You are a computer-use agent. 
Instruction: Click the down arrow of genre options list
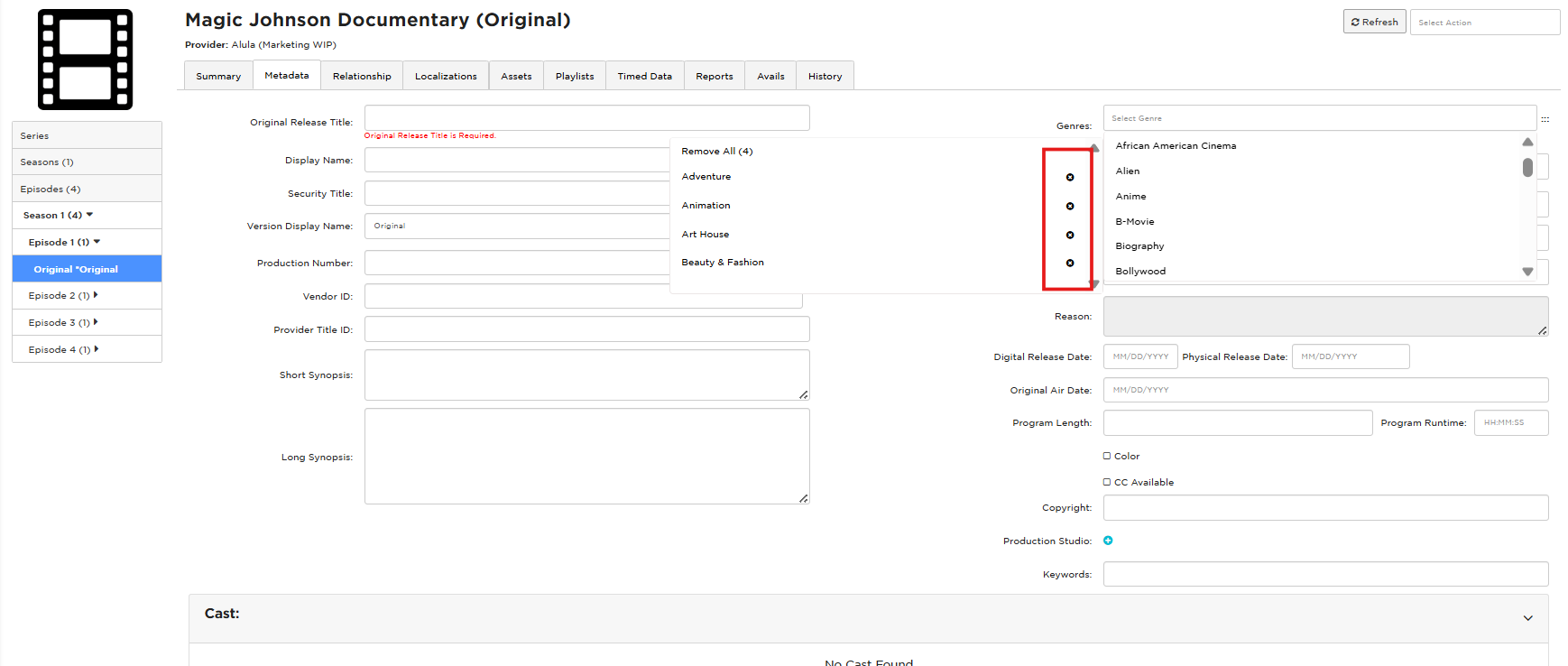1527,272
